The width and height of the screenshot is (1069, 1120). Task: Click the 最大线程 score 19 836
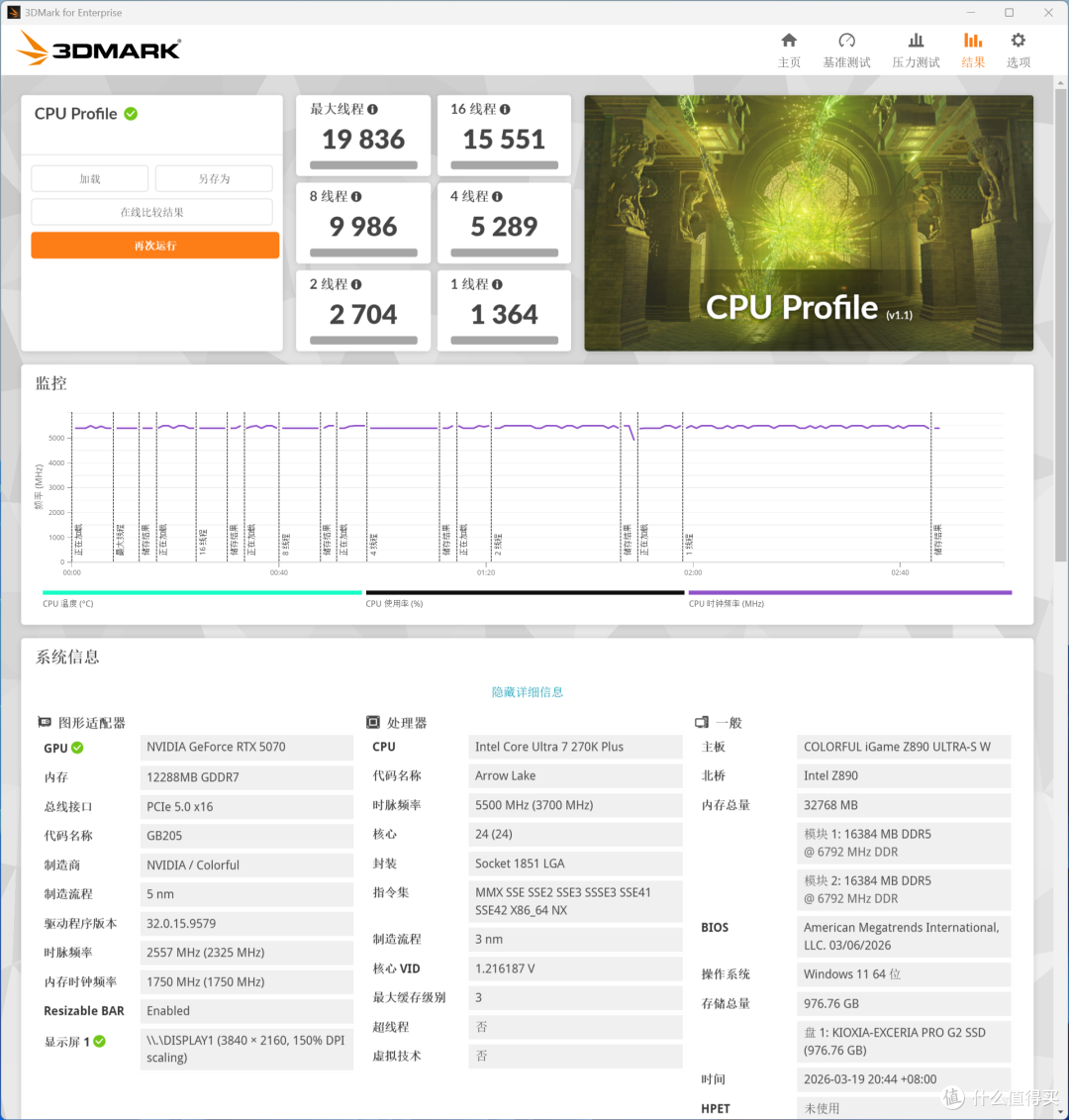pos(363,140)
